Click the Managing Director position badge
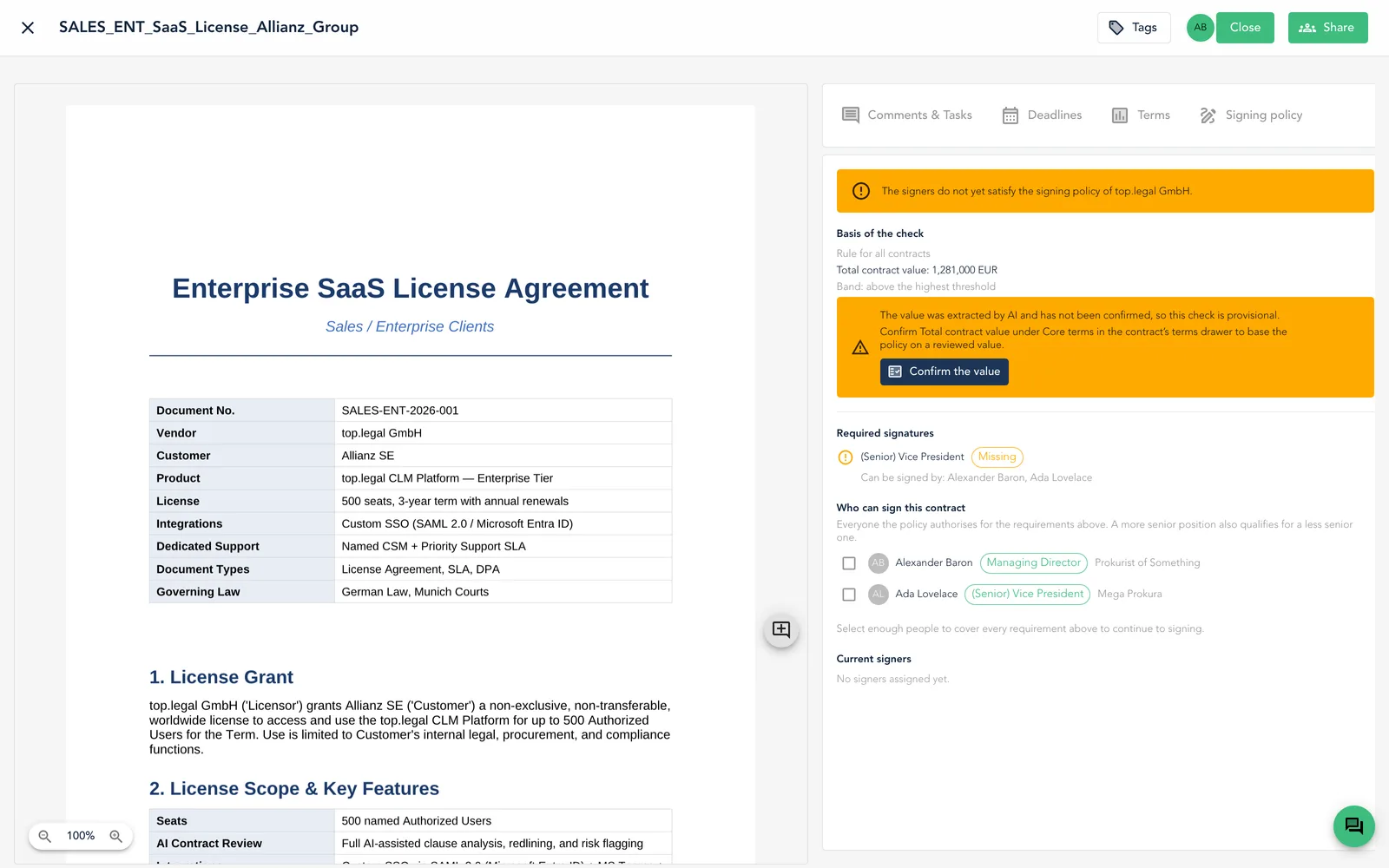 click(1034, 563)
